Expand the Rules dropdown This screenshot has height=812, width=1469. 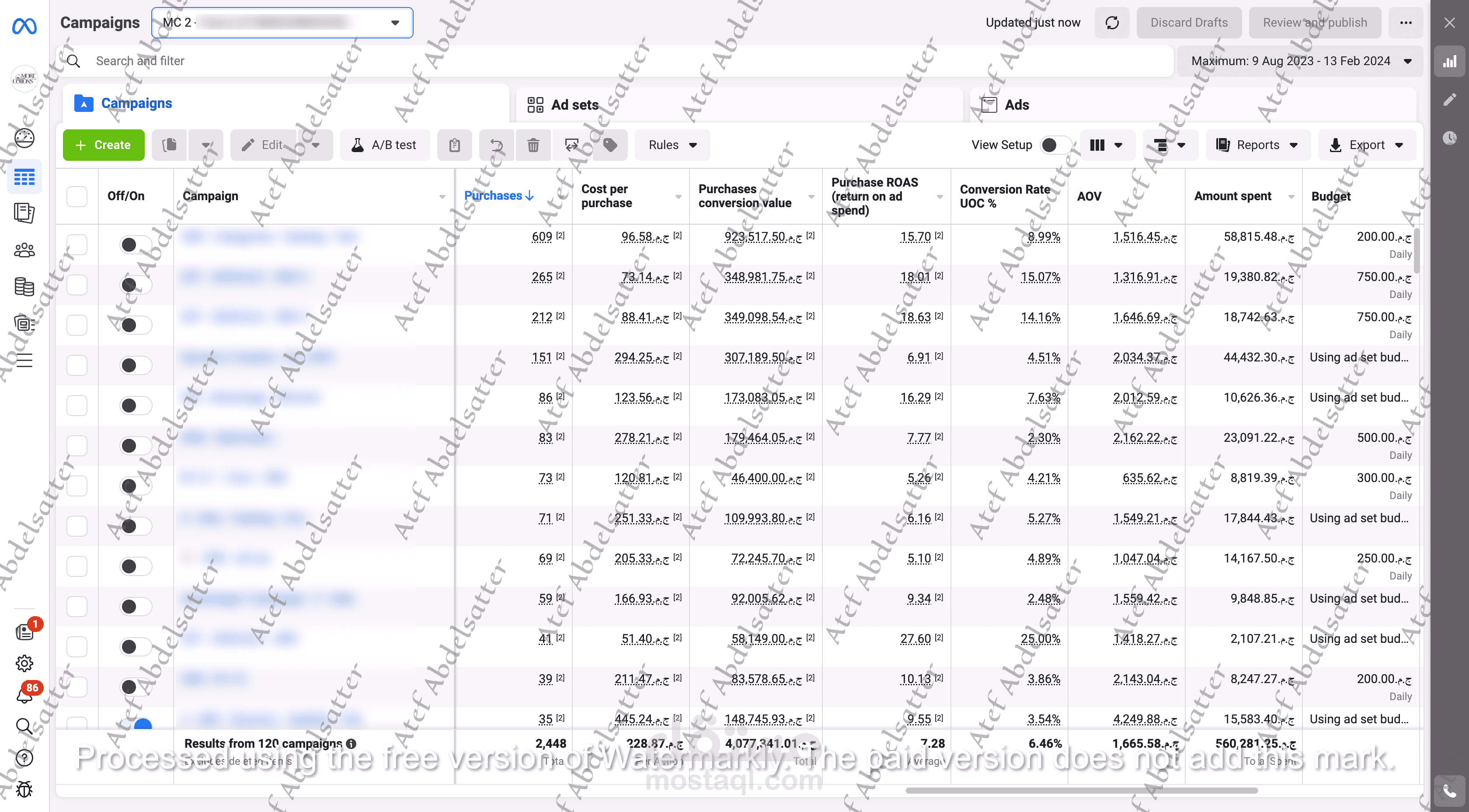click(x=672, y=145)
